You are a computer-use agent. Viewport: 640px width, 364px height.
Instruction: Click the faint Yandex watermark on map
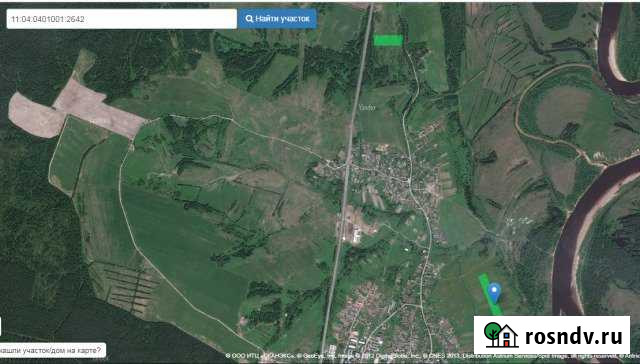point(366,108)
